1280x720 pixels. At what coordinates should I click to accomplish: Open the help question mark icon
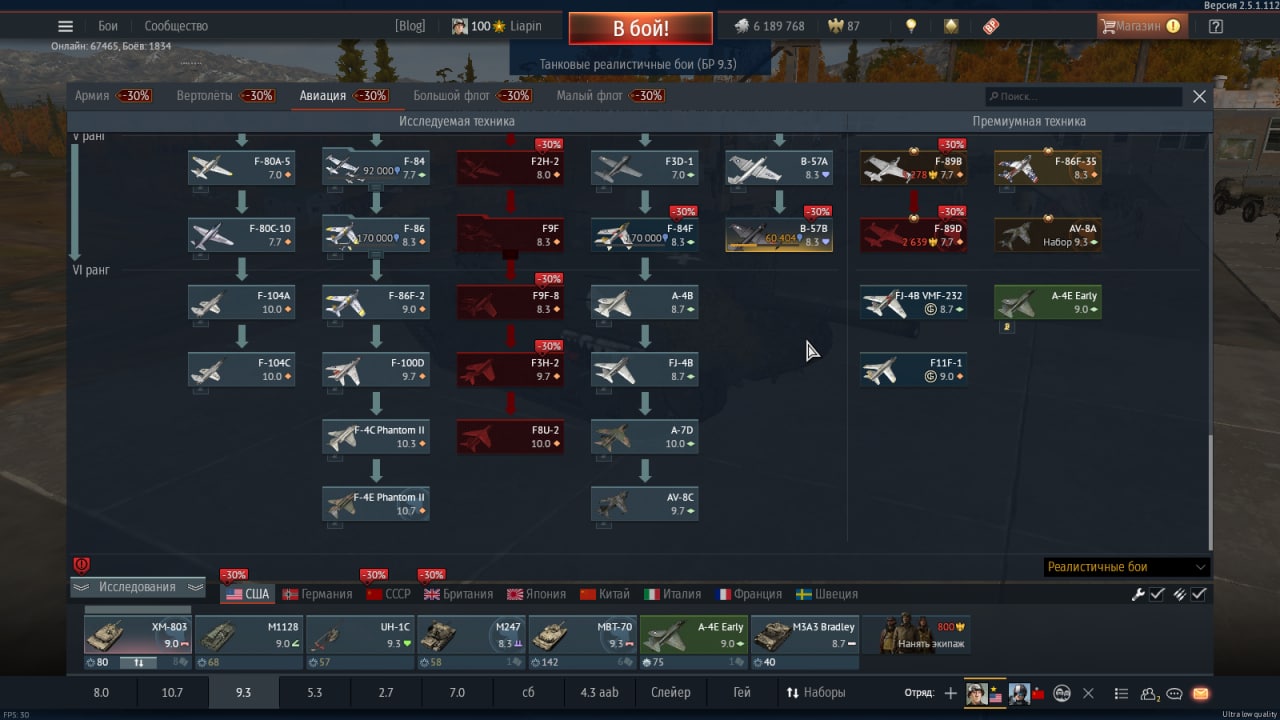(1216, 26)
